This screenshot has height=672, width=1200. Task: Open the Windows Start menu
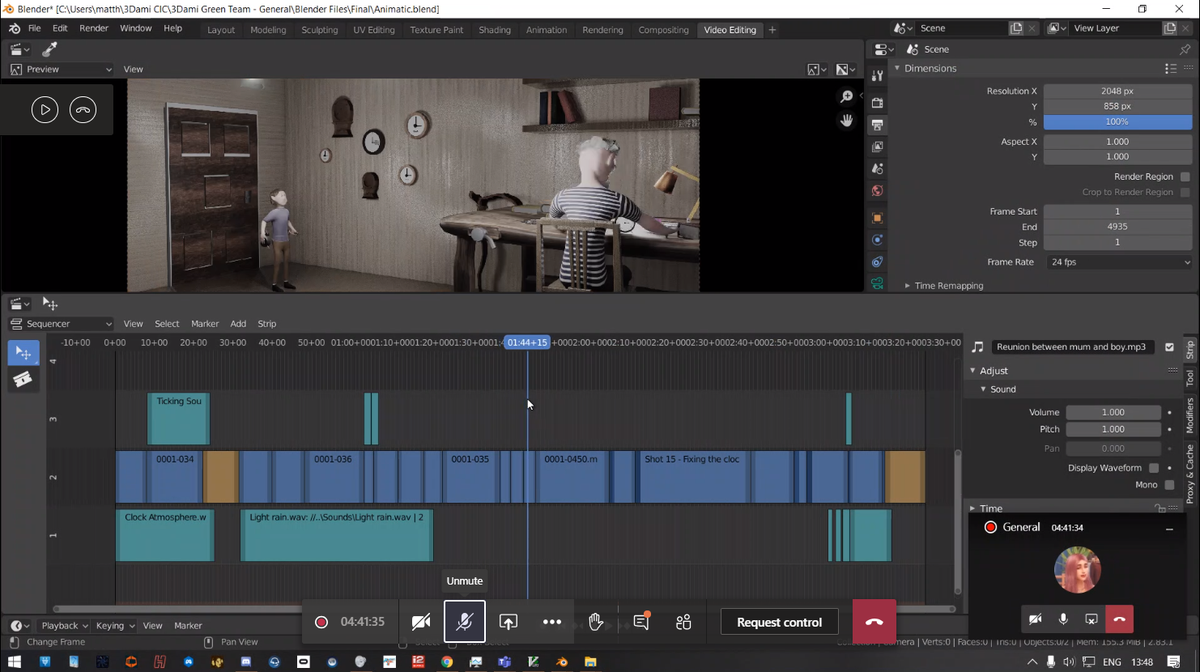pos(15,662)
